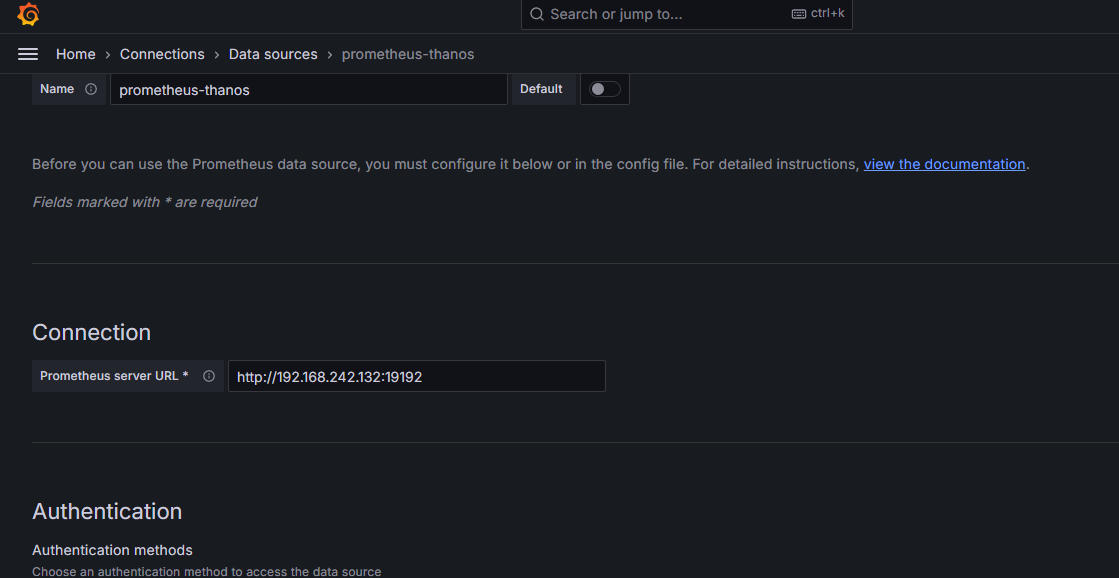Open the view the documentation link
Image resolution: width=1119 pixels, height=578 pixels.
point(944,164)
